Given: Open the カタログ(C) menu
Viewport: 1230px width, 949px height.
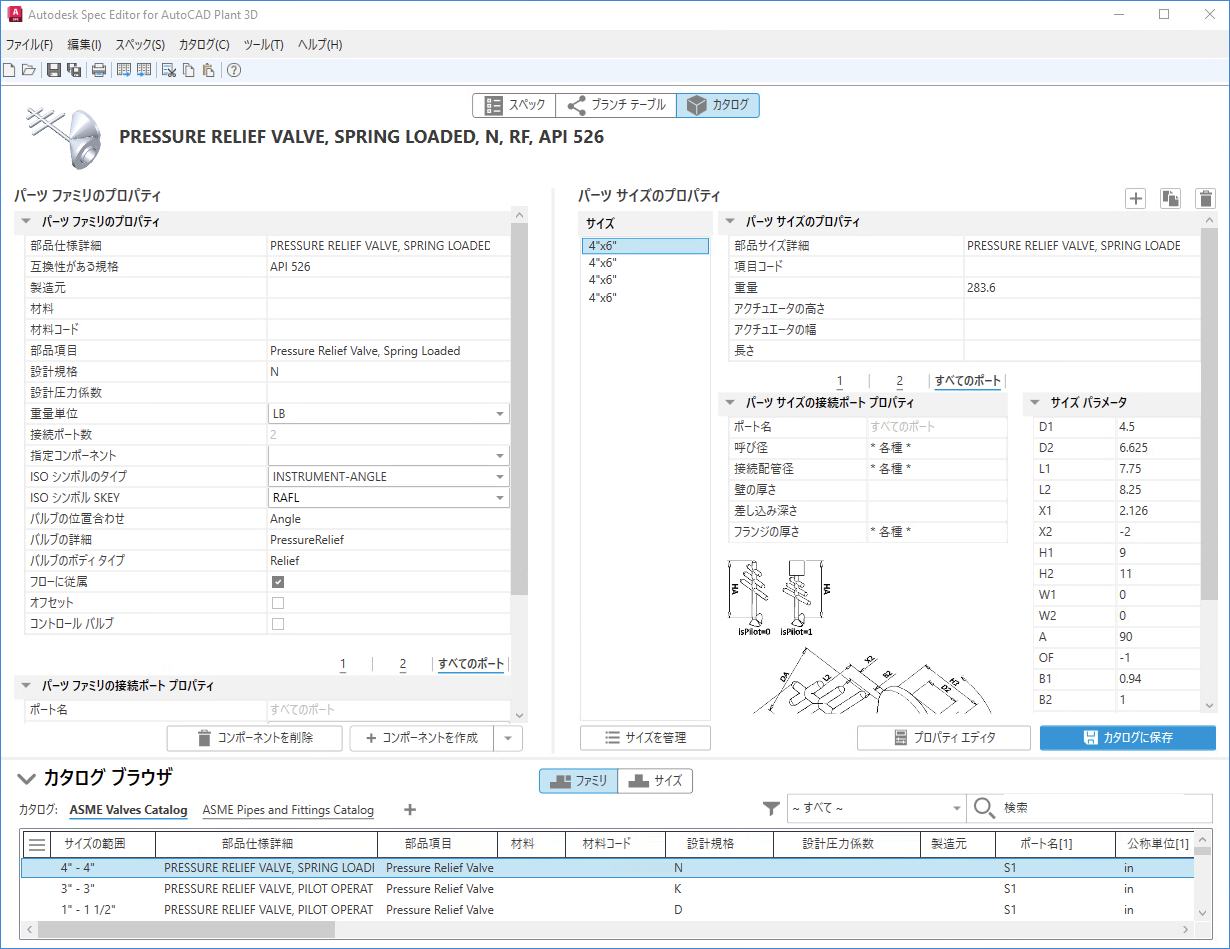Looking at the screenshot, I should click(204, 45).
